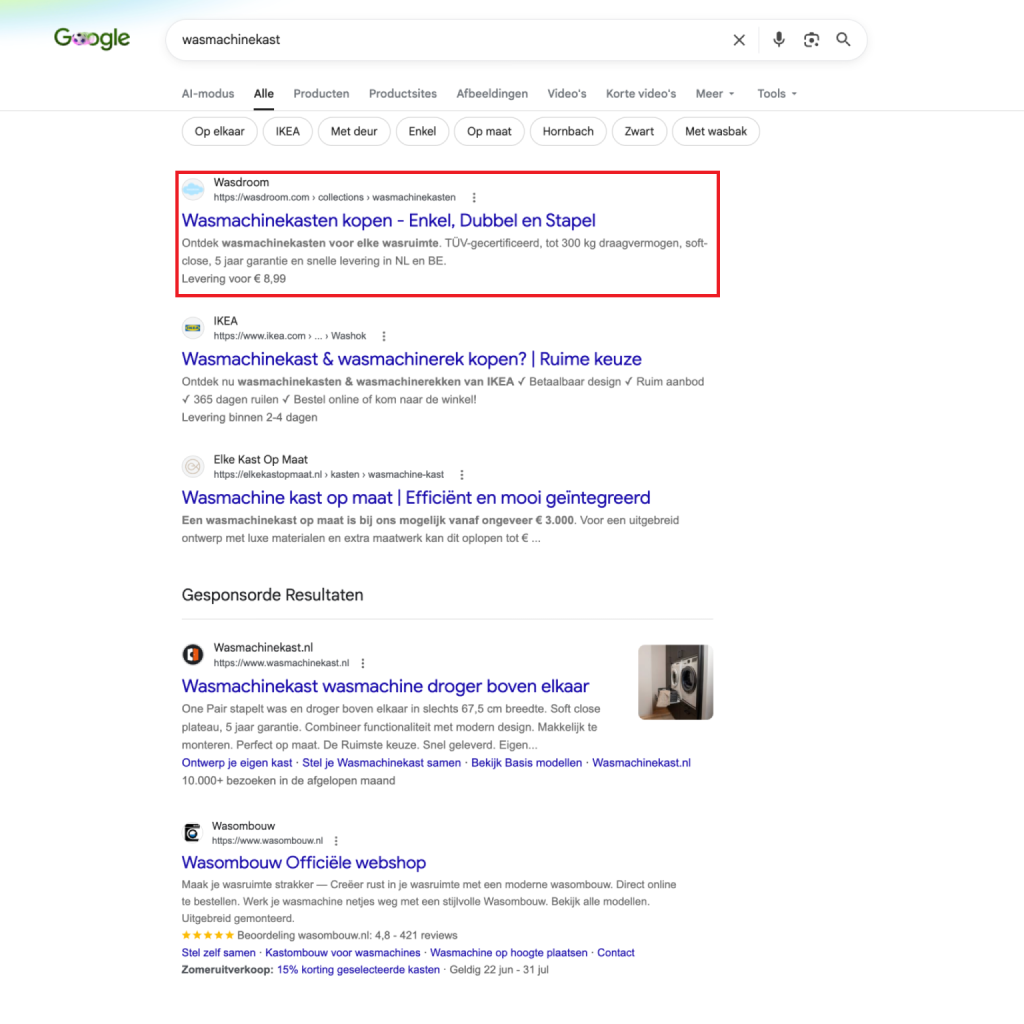Click the Wasdroom site favicon
The image size is (1024, 1024).
click(x=193, y=189)
